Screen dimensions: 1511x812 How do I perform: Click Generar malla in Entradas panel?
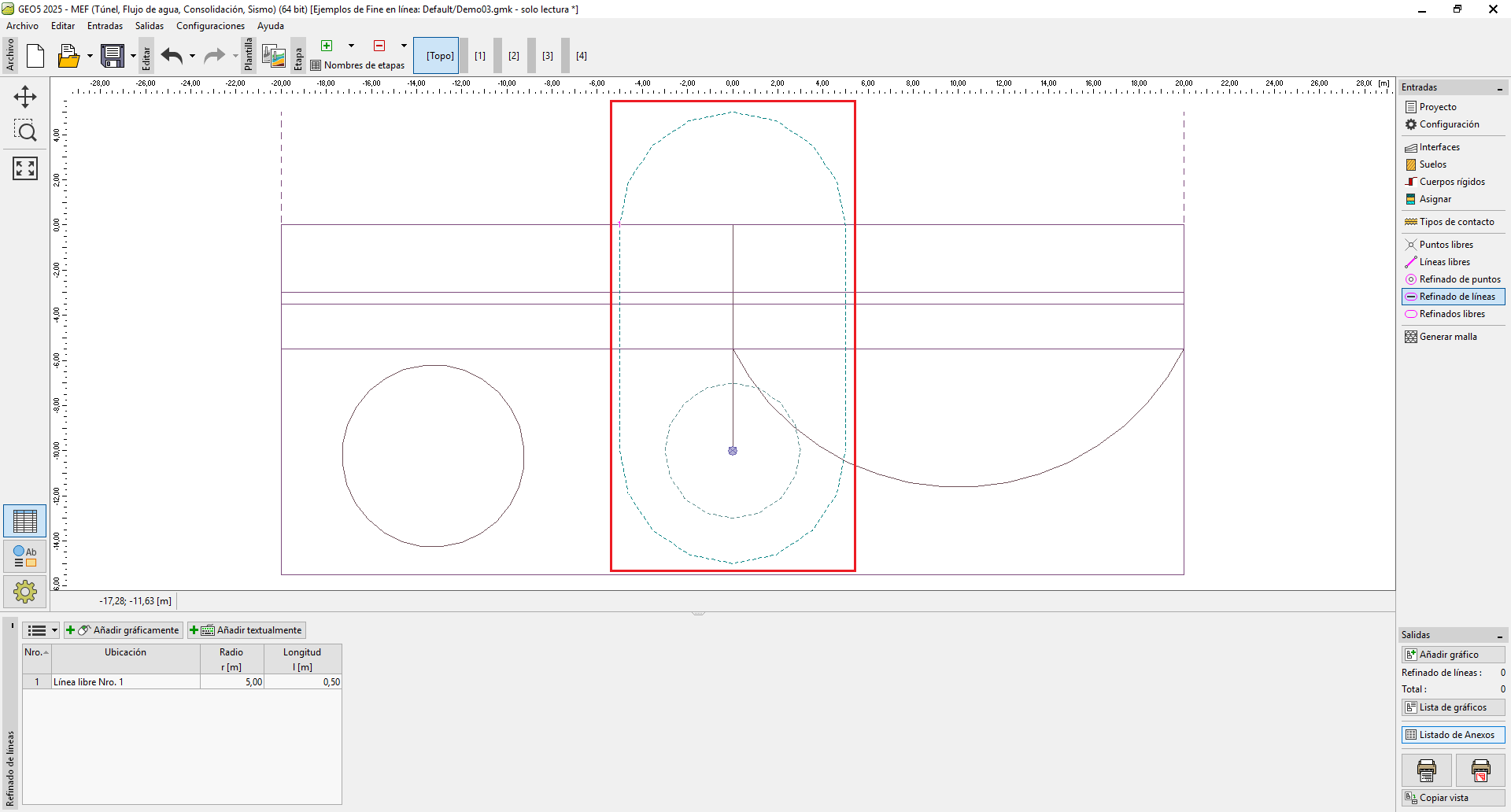(1447, 337)
